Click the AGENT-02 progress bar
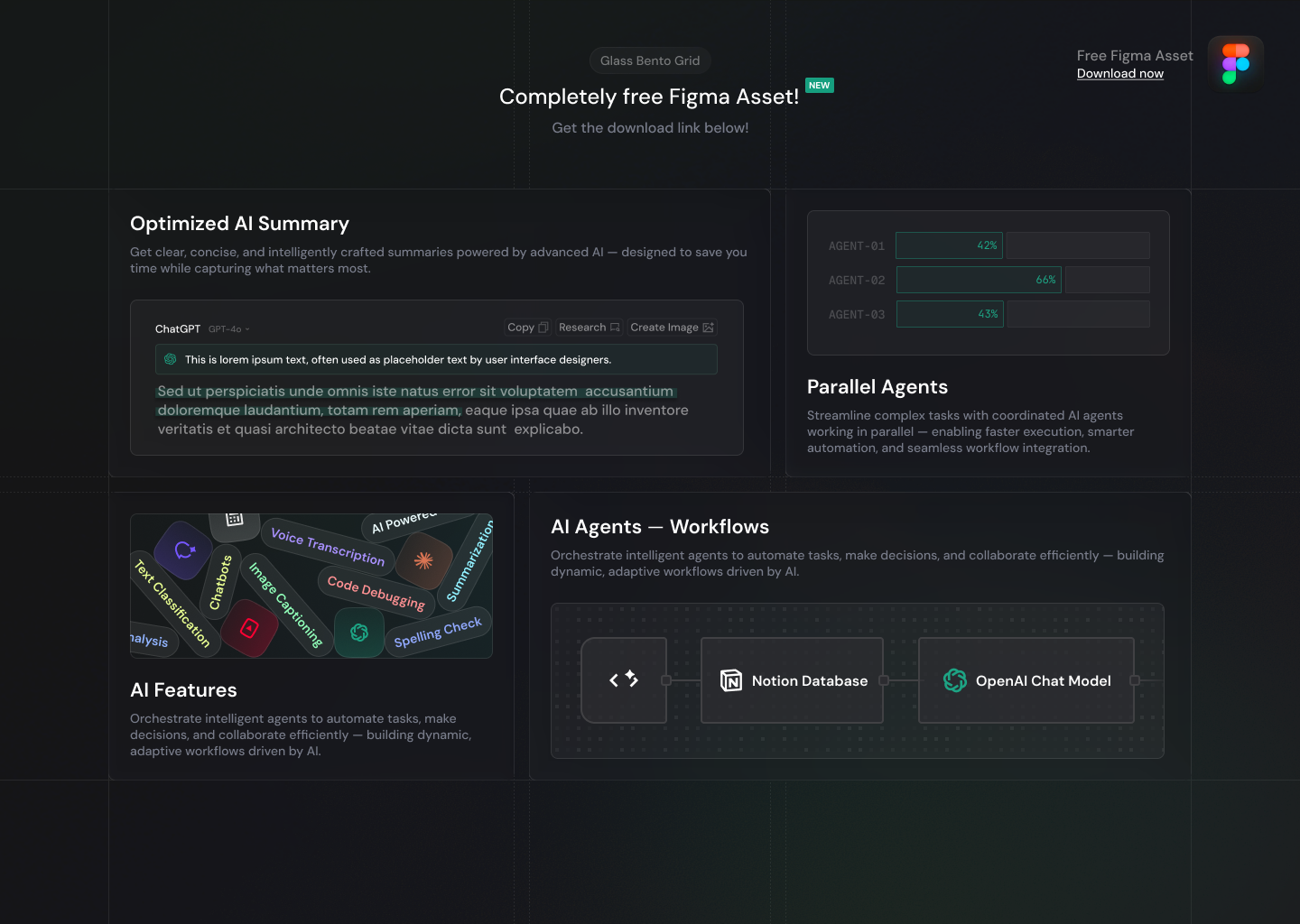The height and width of the screenshot is (924, 1300). coord(979,280)
